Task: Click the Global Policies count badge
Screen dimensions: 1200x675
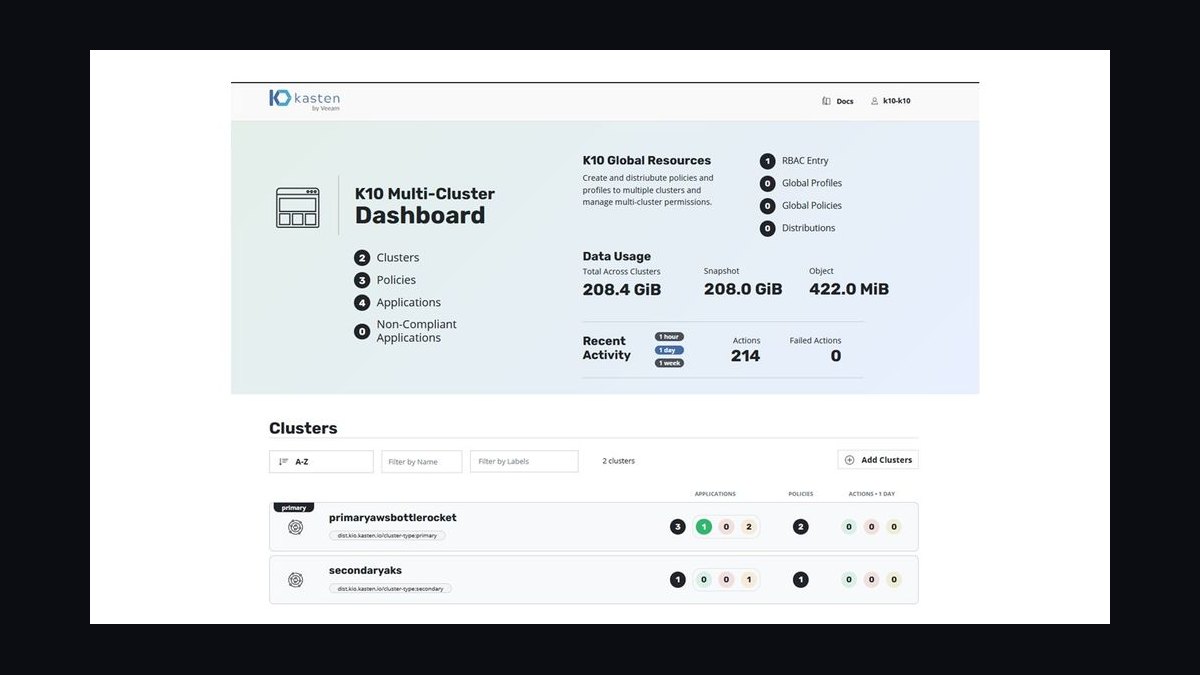Action: point(768,206)
